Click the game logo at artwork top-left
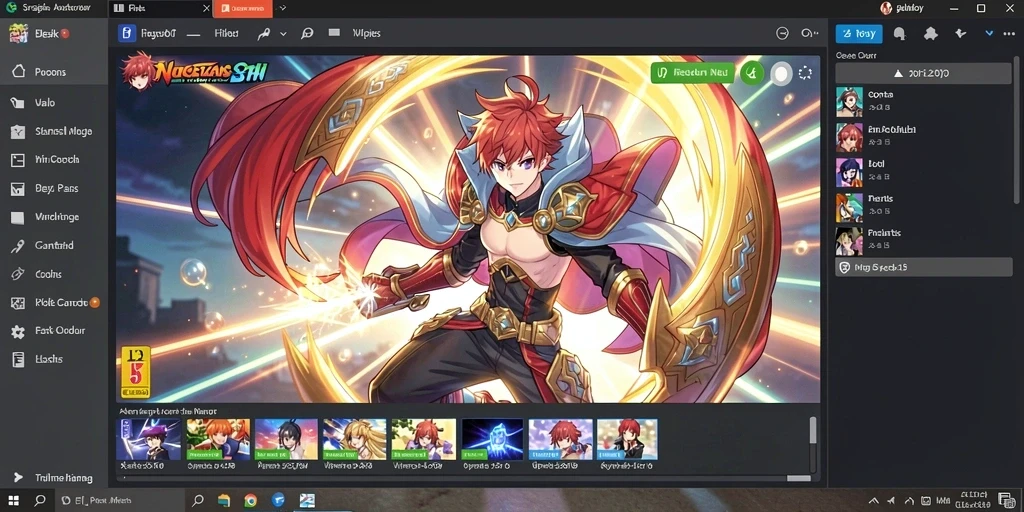This screenshot has width=1024, height=512. click(x=194, y=72)
